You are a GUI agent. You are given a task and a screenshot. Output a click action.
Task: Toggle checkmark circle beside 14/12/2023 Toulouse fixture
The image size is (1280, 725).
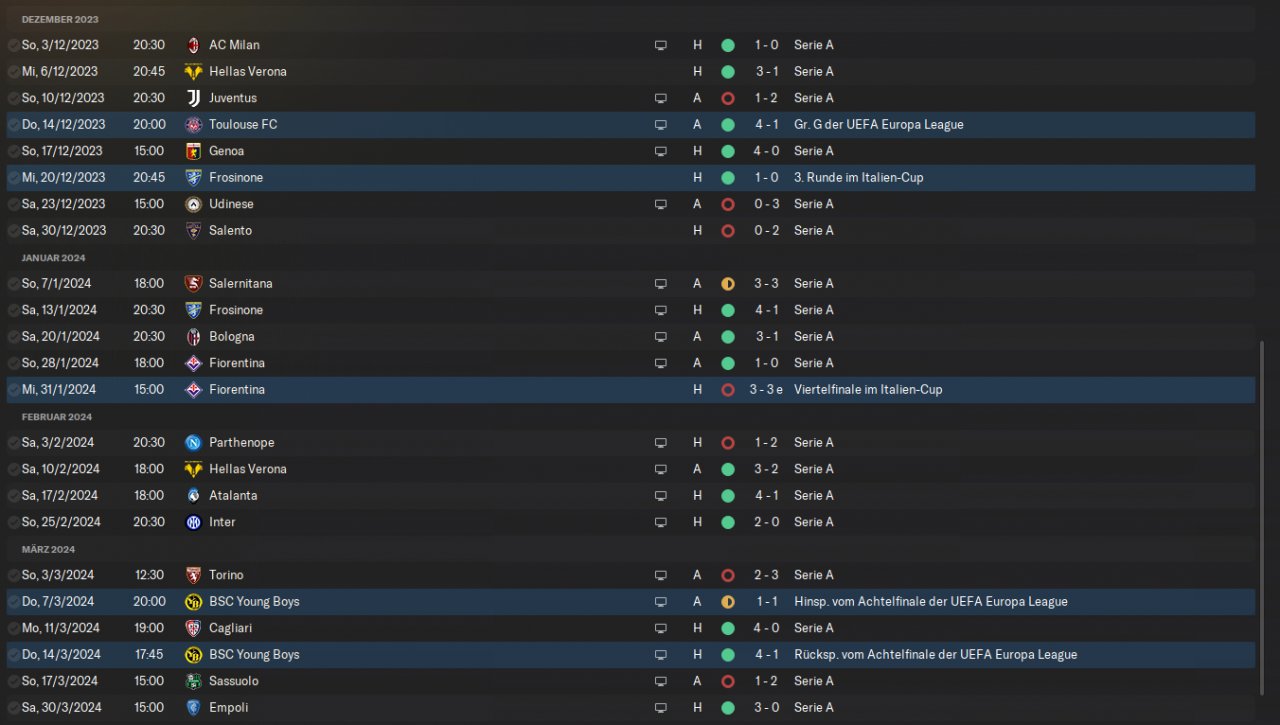pos(13,125)
